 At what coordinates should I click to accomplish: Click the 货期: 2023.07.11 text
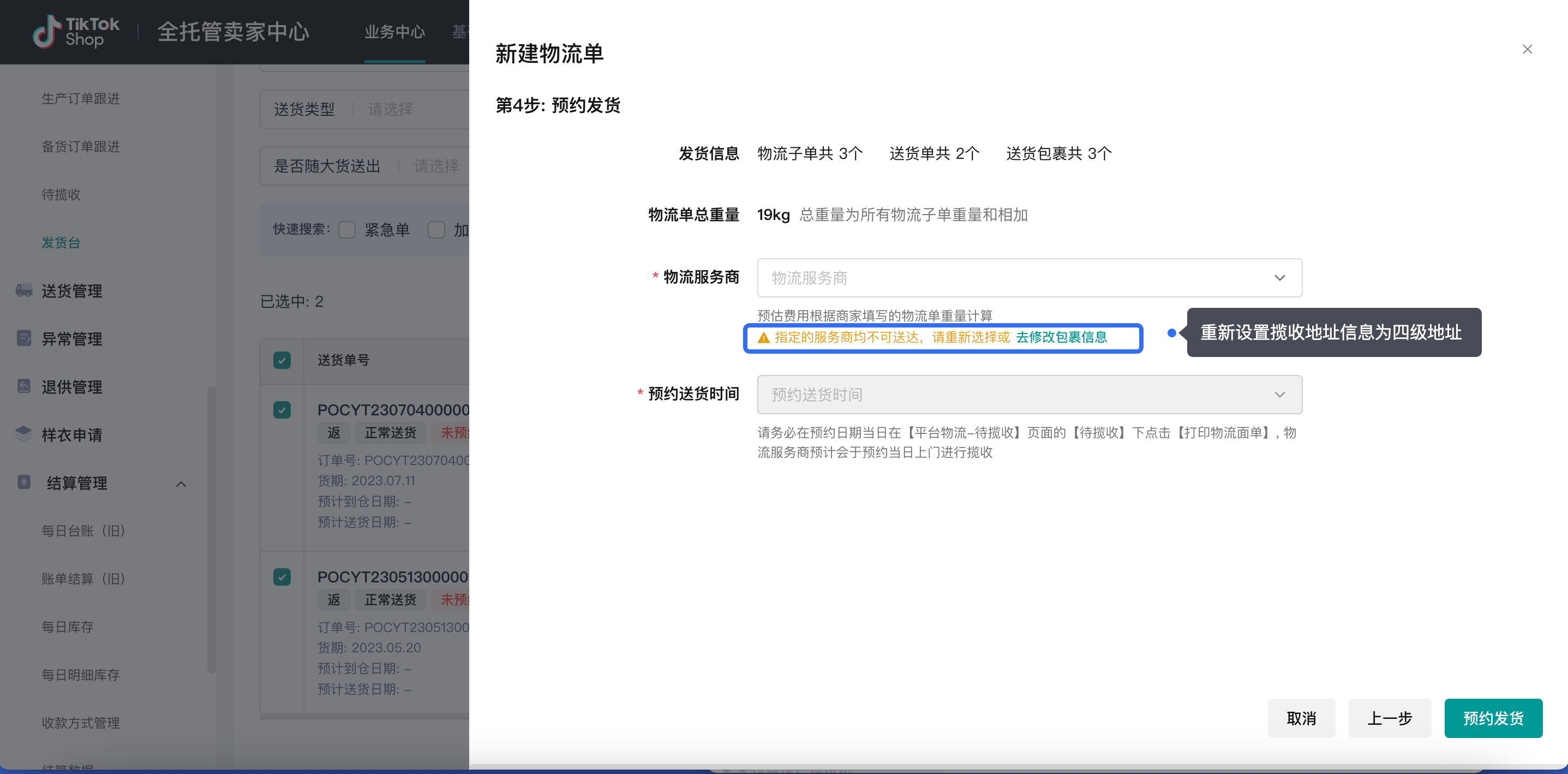click(x=366, y=480)
